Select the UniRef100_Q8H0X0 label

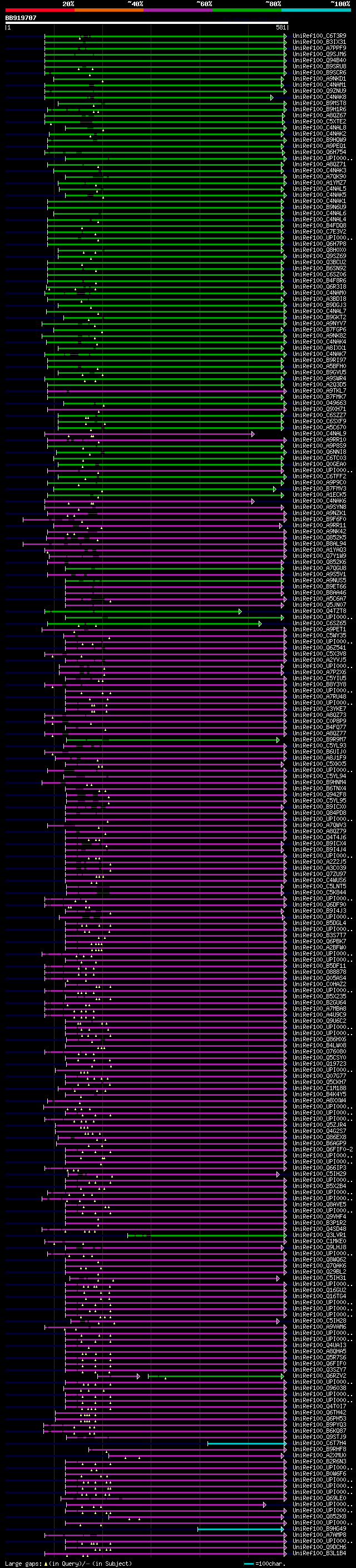pyautogui.click(x=319, y=250)
